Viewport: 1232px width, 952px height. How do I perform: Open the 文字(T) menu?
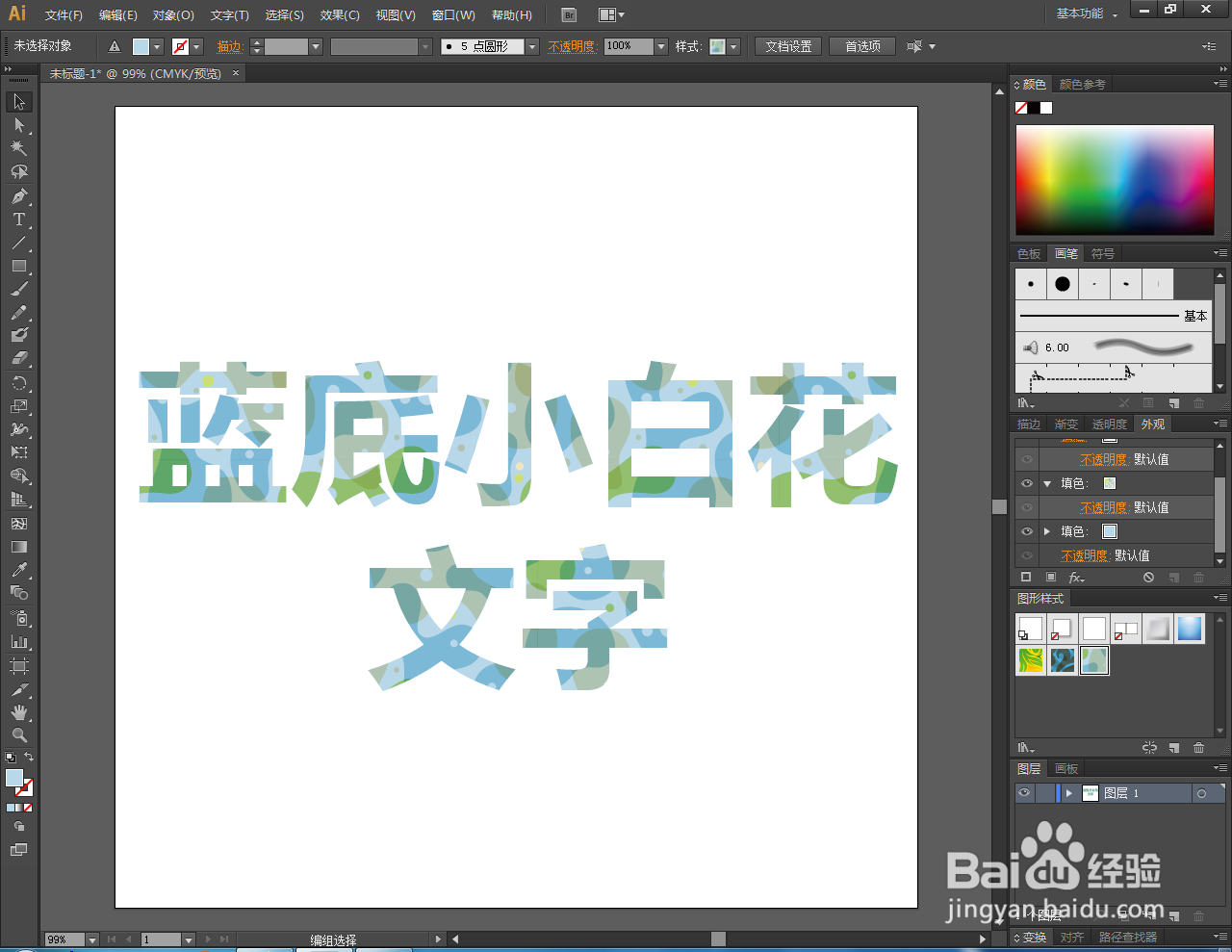coord(228,14)
